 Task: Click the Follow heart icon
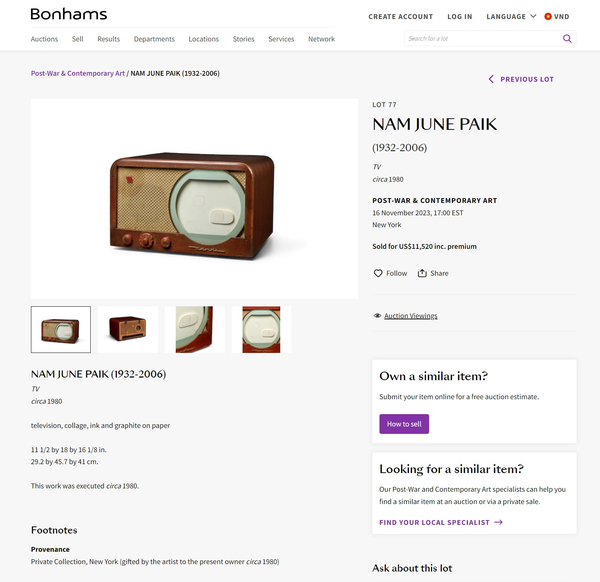coord(378,273)
